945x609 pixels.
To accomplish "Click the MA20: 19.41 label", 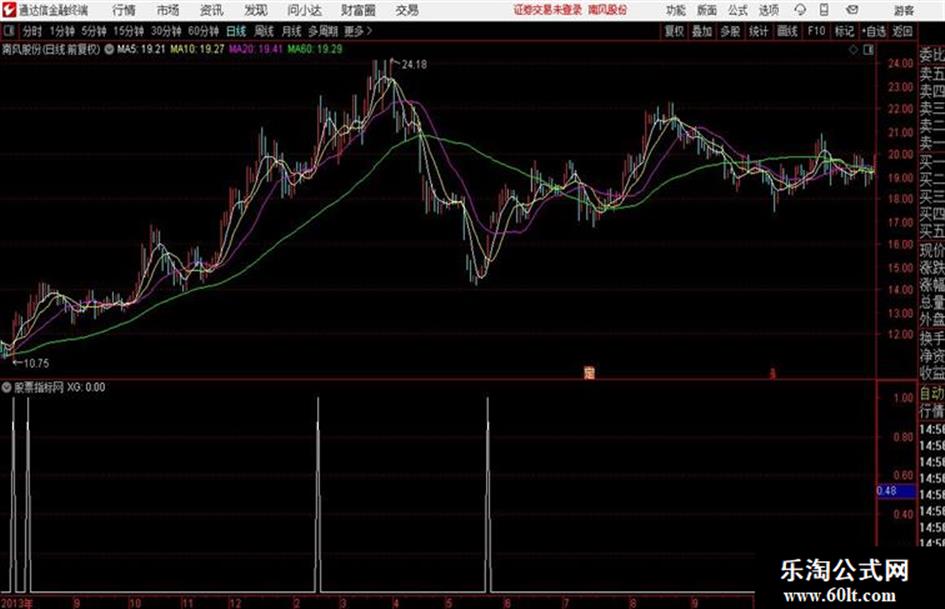I will (x=256, y=49).
